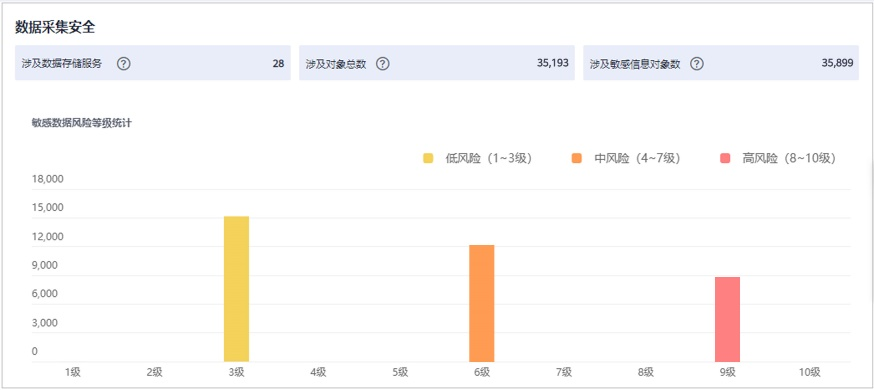This screenshot has width=874, height=390.
Task: Select the red 9级 bar
Action: pos(727,320)
